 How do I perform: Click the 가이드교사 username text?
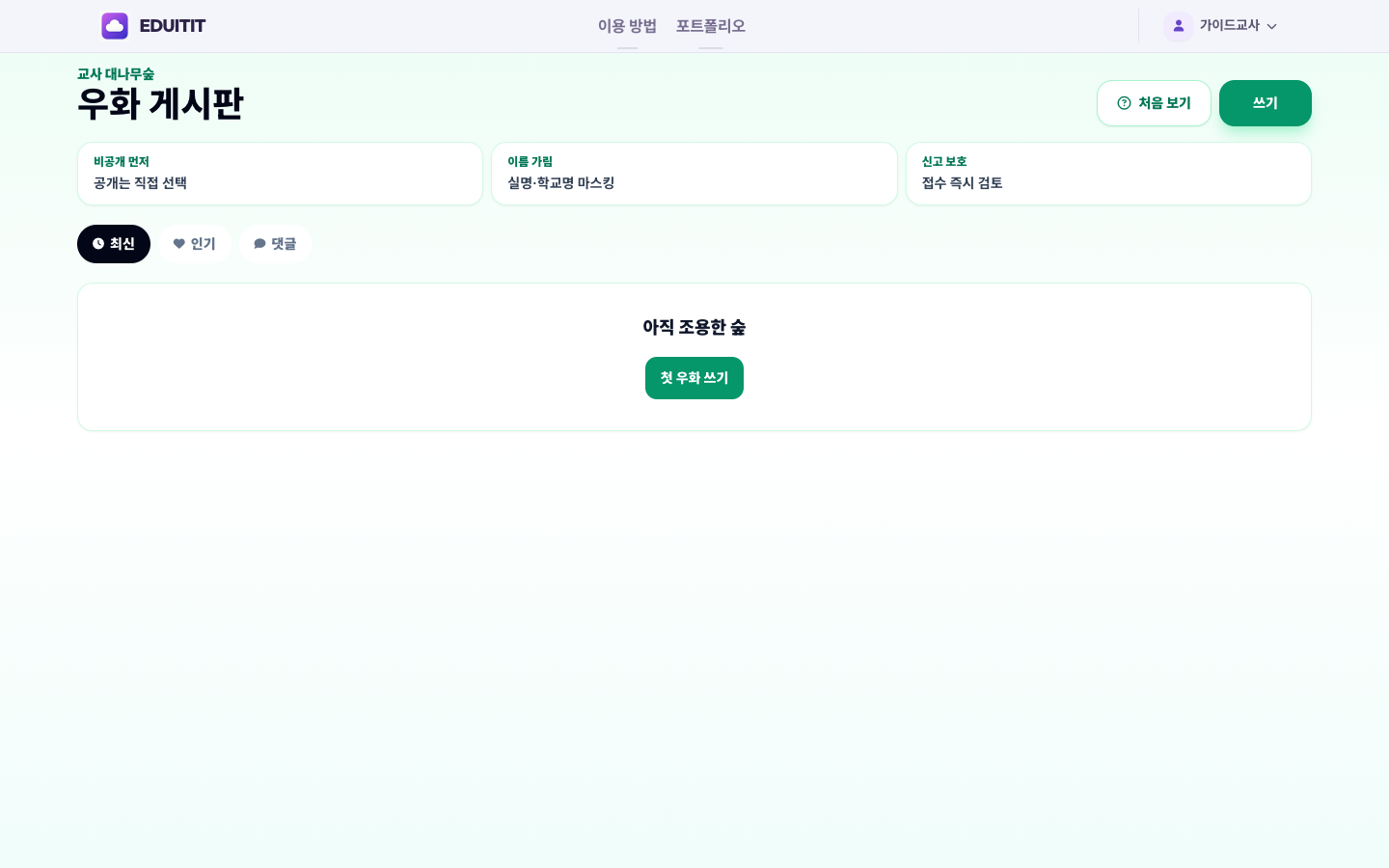[x=1230, y=26]
